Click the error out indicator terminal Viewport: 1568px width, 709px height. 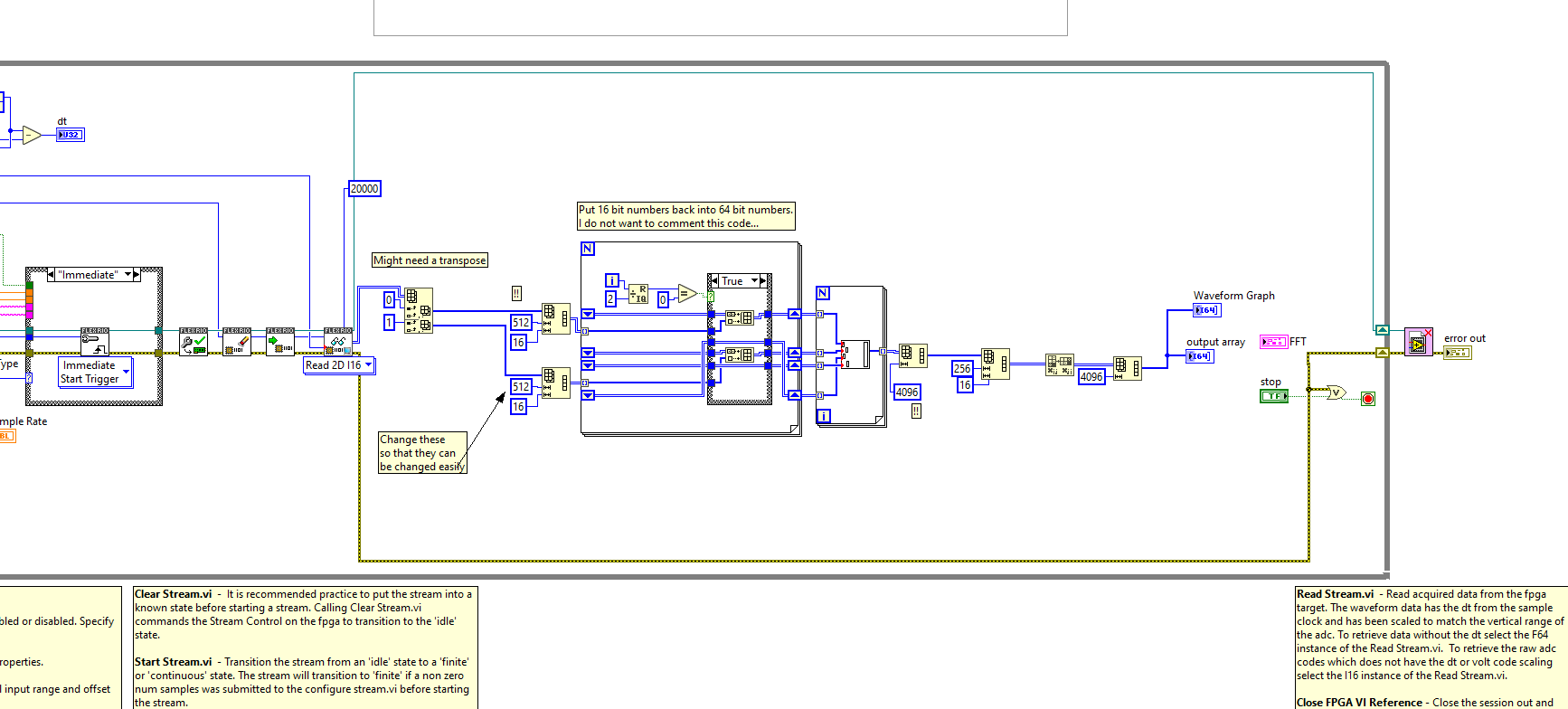(1457, 353)
